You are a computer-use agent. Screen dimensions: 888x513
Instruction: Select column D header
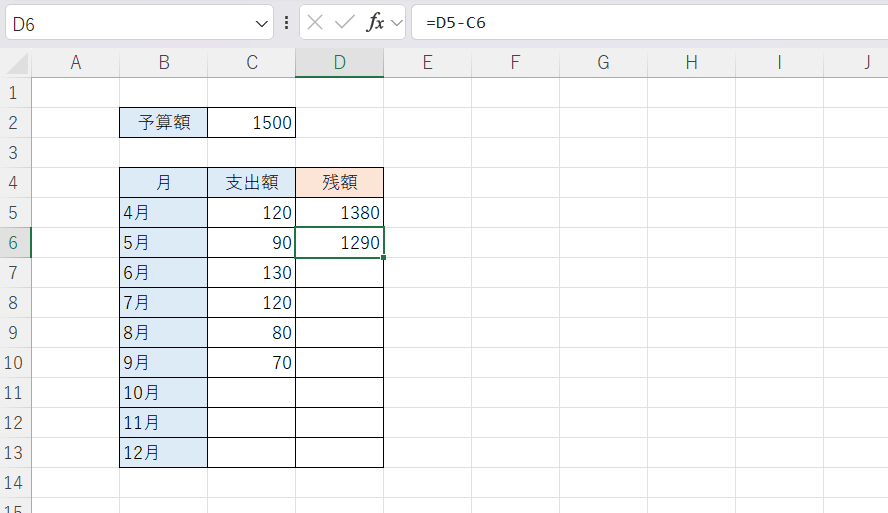pos(339,62)
